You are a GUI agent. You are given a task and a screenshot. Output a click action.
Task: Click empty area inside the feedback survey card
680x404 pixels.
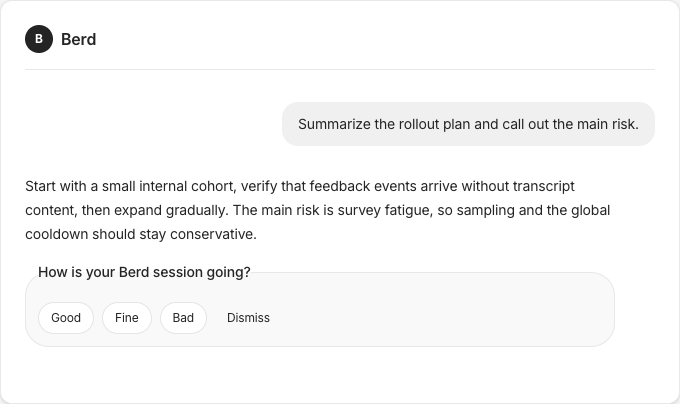[434, 316]
